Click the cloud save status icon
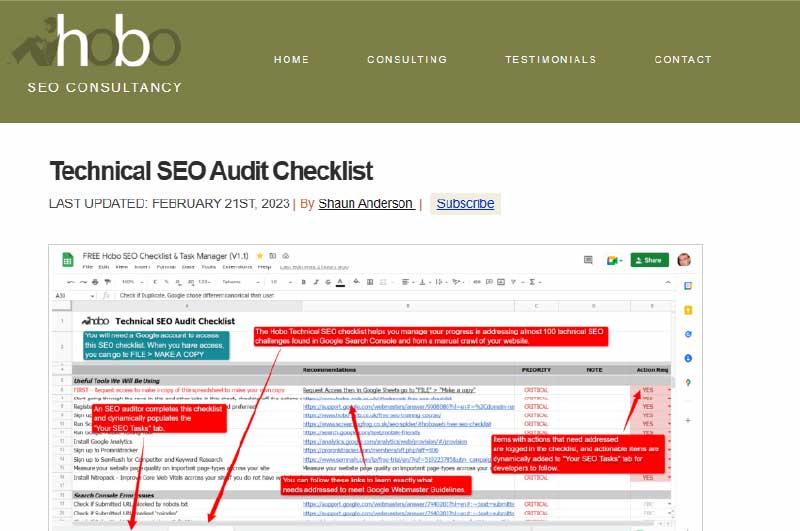 pyautogui.click(x=286, y=256)
